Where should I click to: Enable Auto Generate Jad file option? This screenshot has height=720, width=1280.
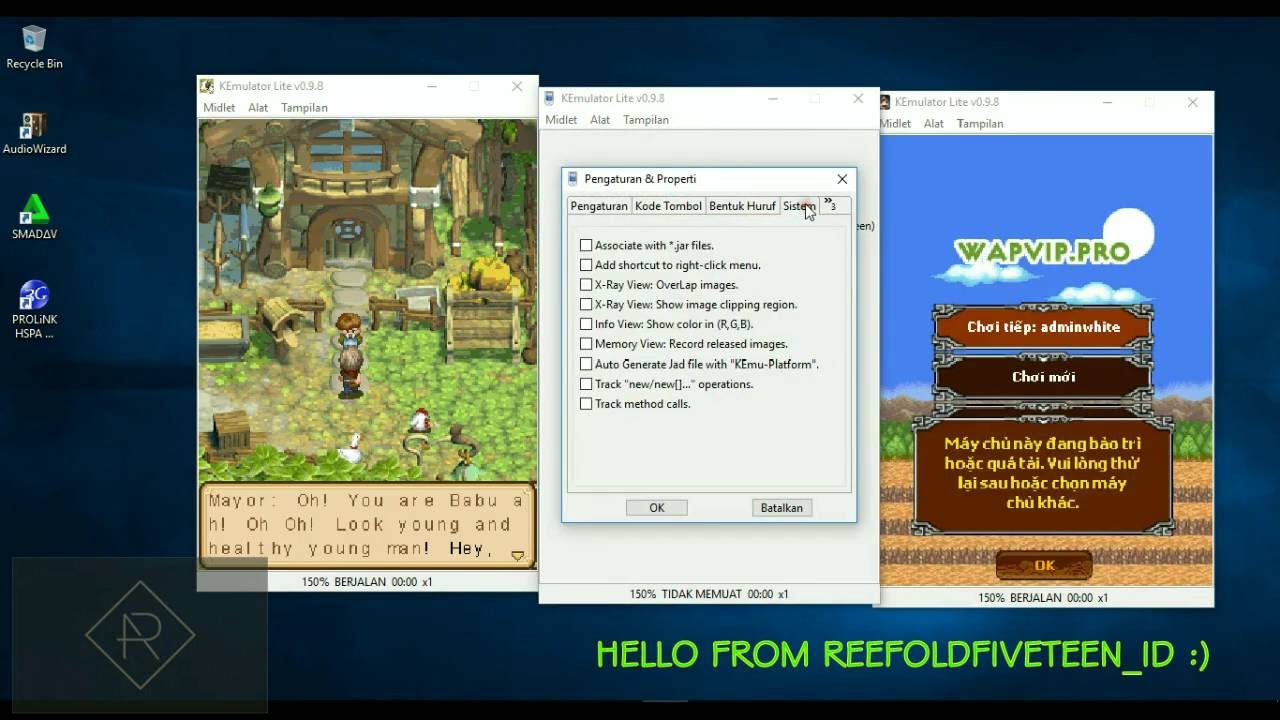pos(586,364)
